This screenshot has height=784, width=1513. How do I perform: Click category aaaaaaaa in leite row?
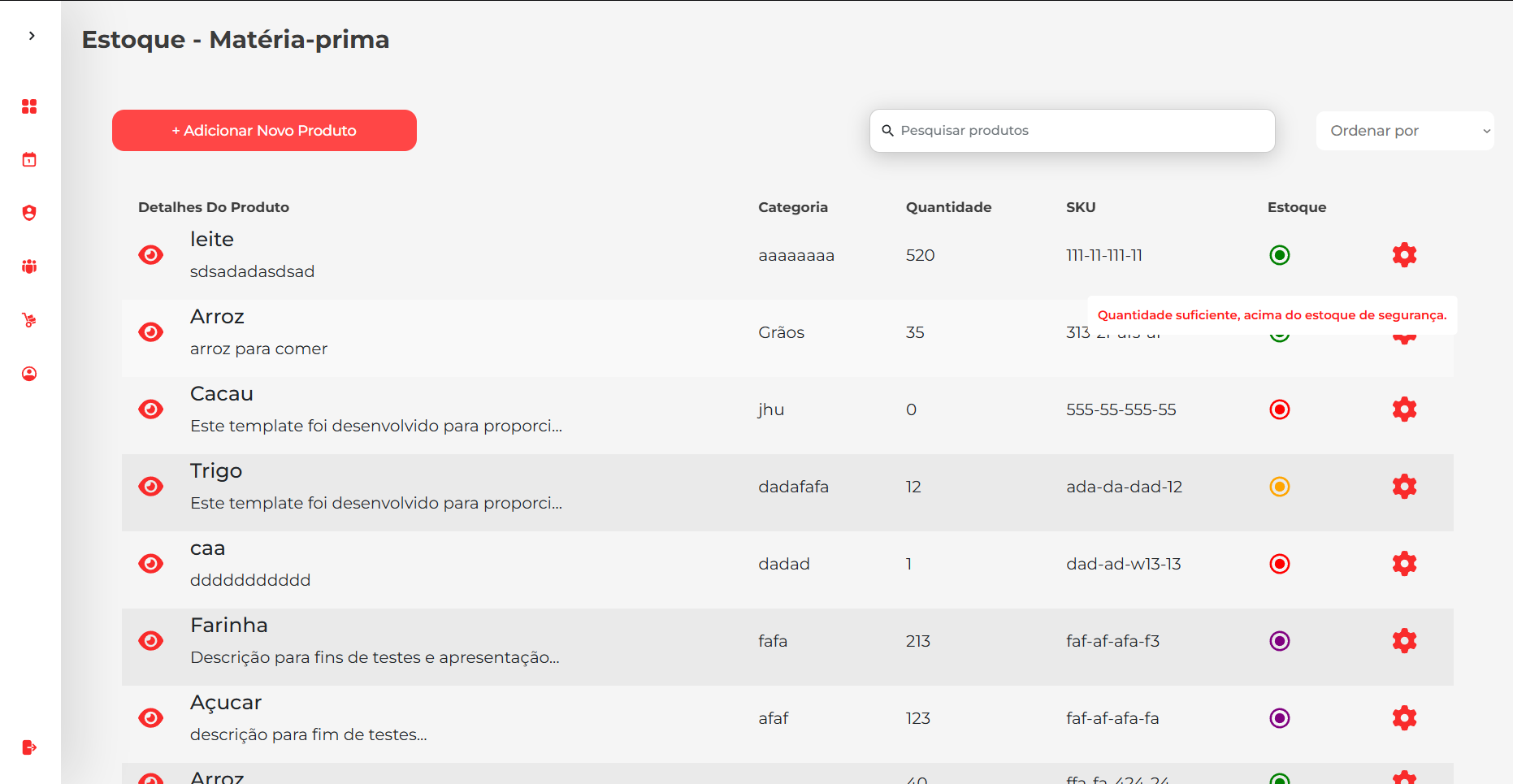(x=796, y=255)
